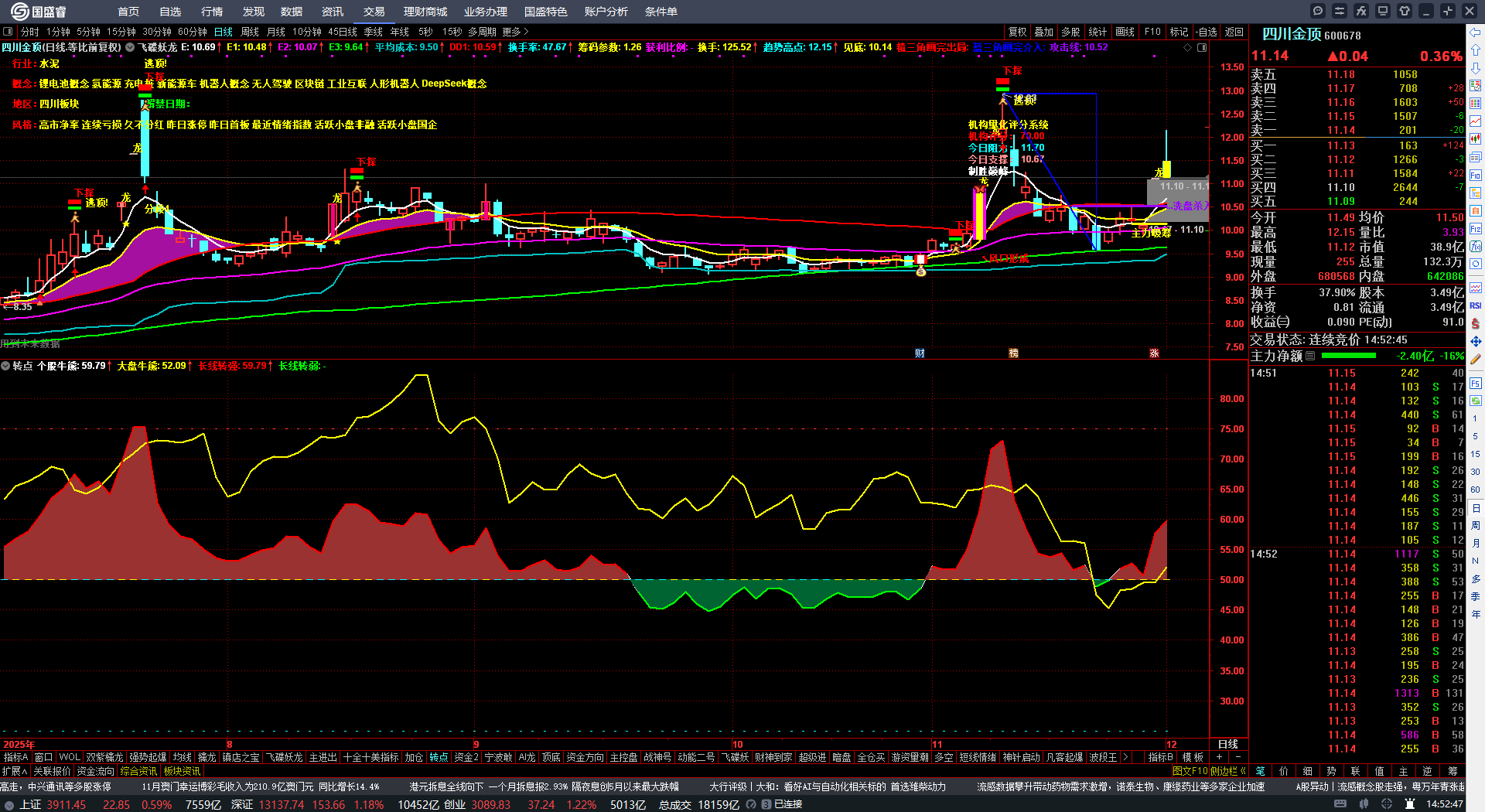The image size is (1485, 812).
Task: Click the keyboard icon in status bar
Action: [1340, 804]
